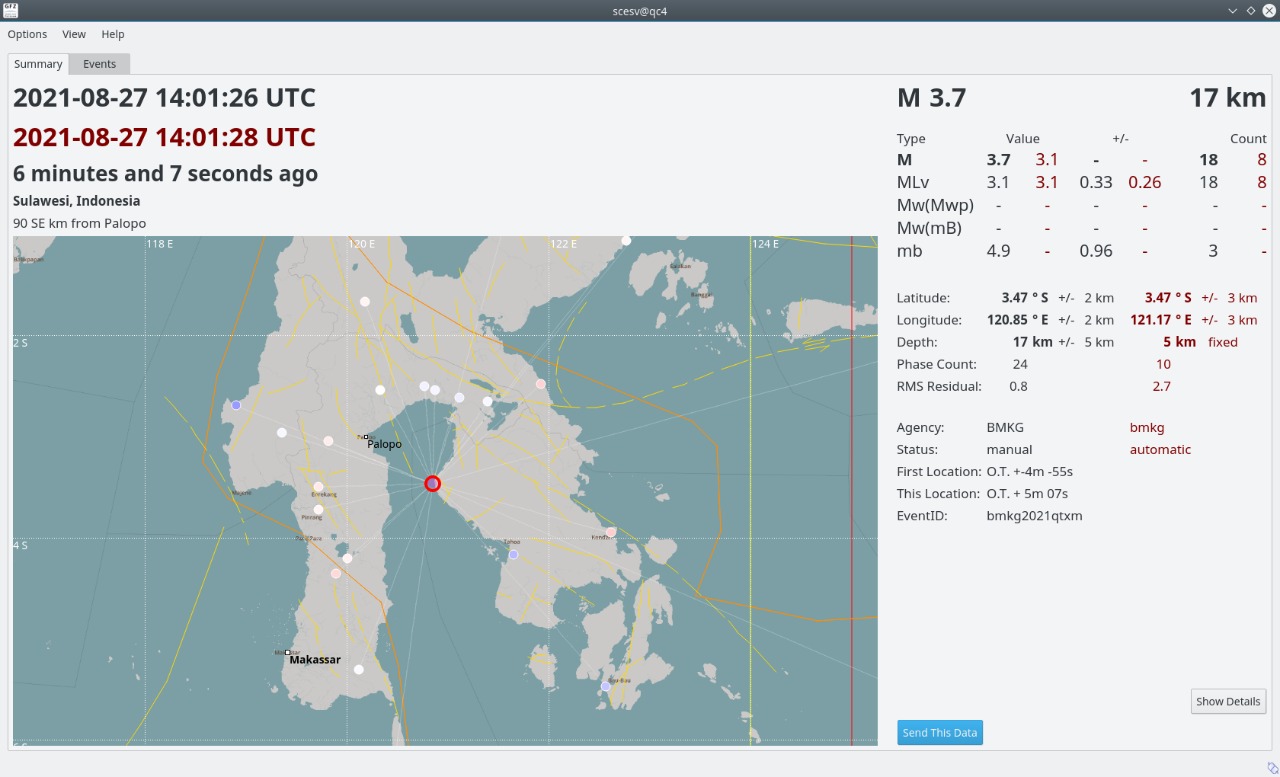Open the View menu
Viewport: 1280px width, 777px height.
(74, 34)
